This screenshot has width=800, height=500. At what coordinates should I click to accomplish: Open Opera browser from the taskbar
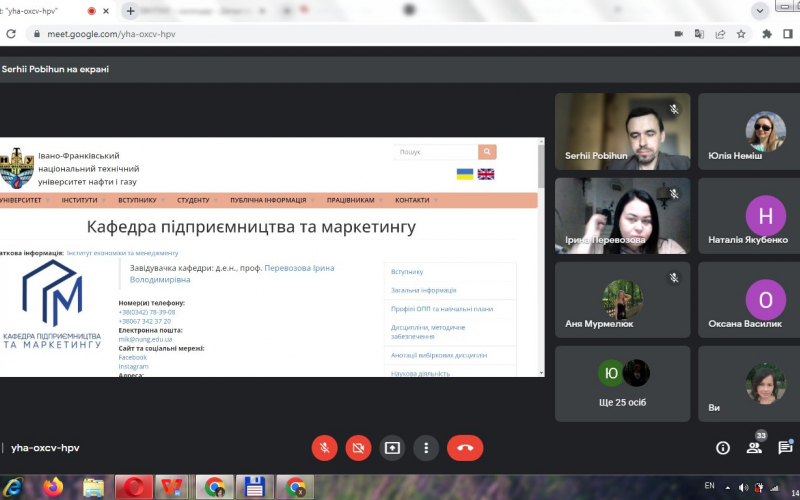tap(134, 488)
